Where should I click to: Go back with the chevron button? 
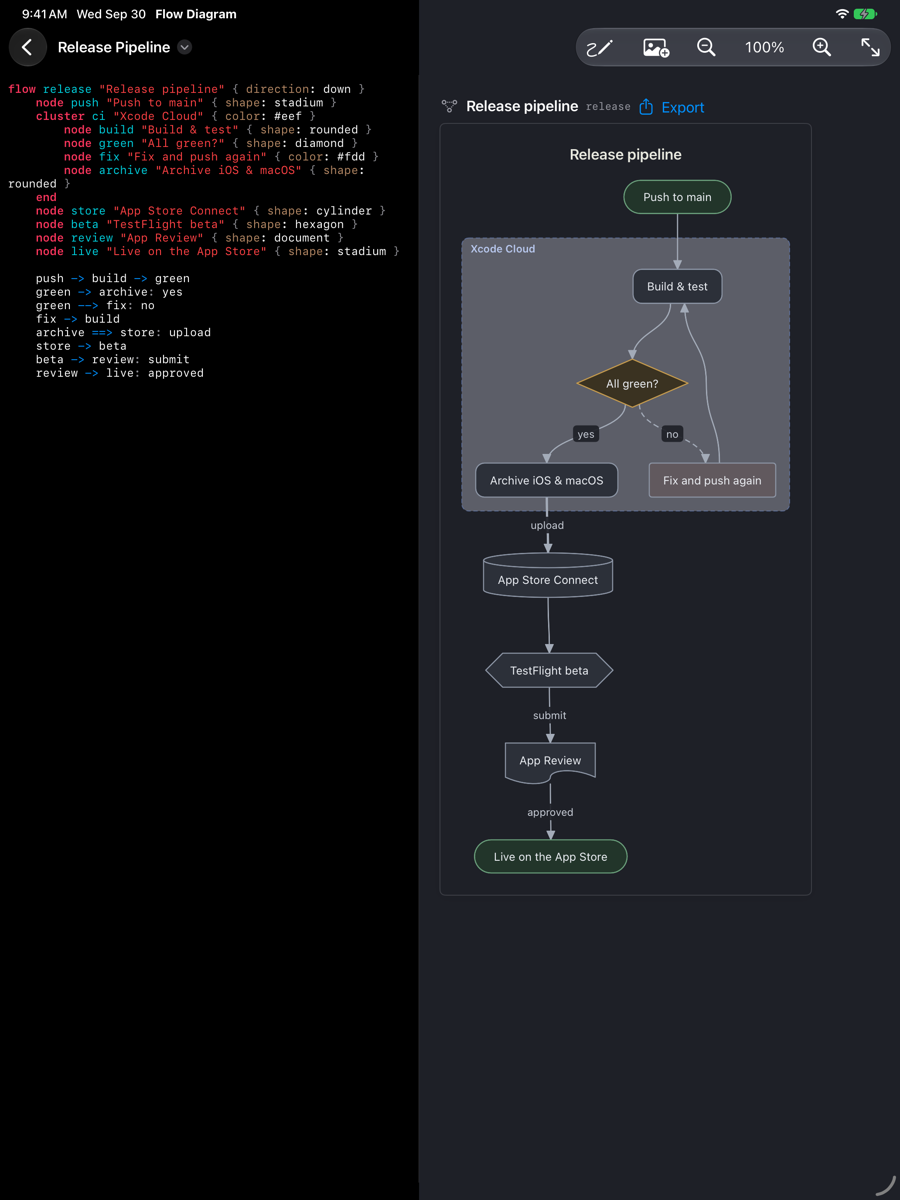(27, 47)
